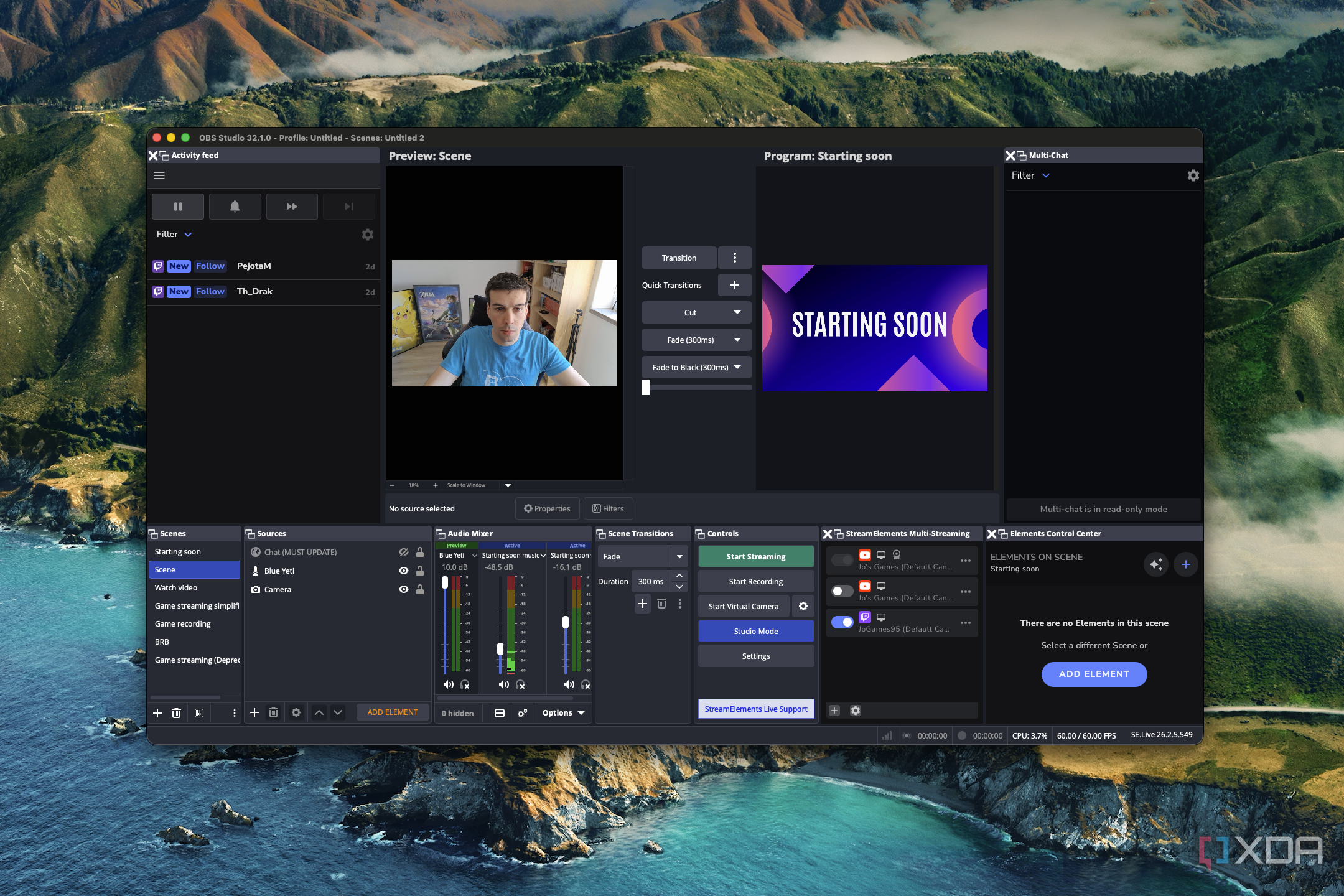
Task: Add a quick transition with plus button
Action: 735,285
